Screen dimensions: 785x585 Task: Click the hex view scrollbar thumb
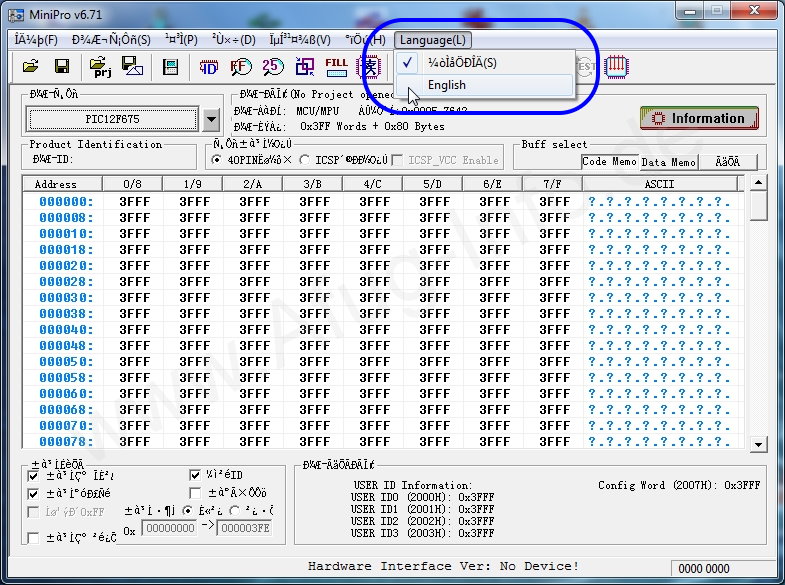[x=758, y=206]
